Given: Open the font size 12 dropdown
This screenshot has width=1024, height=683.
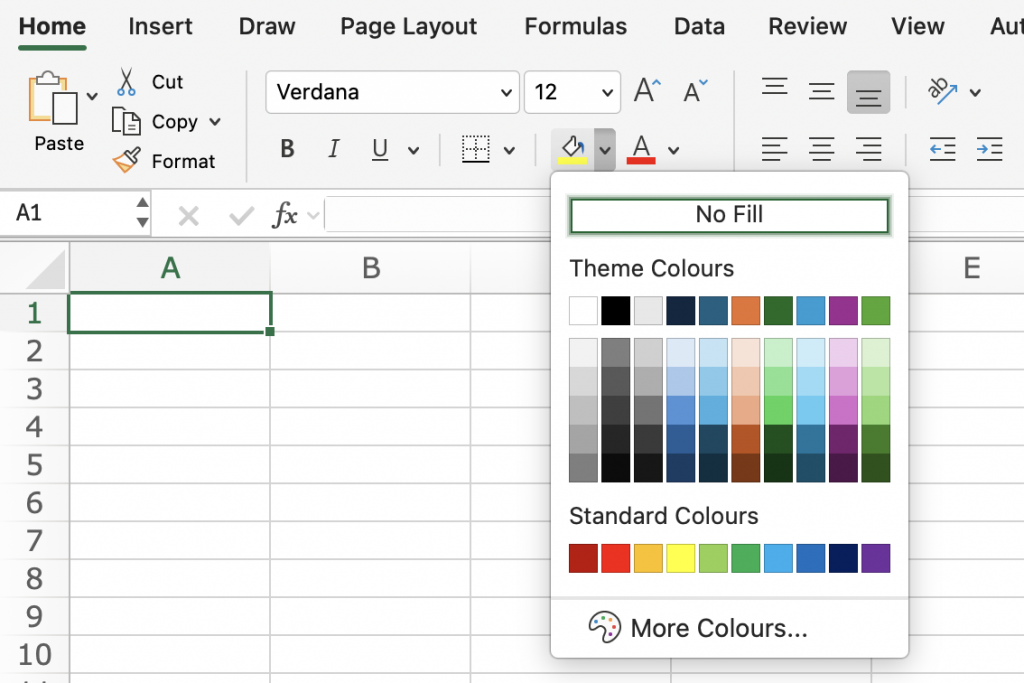Looking at the screenshot, I should click(608, 93).
